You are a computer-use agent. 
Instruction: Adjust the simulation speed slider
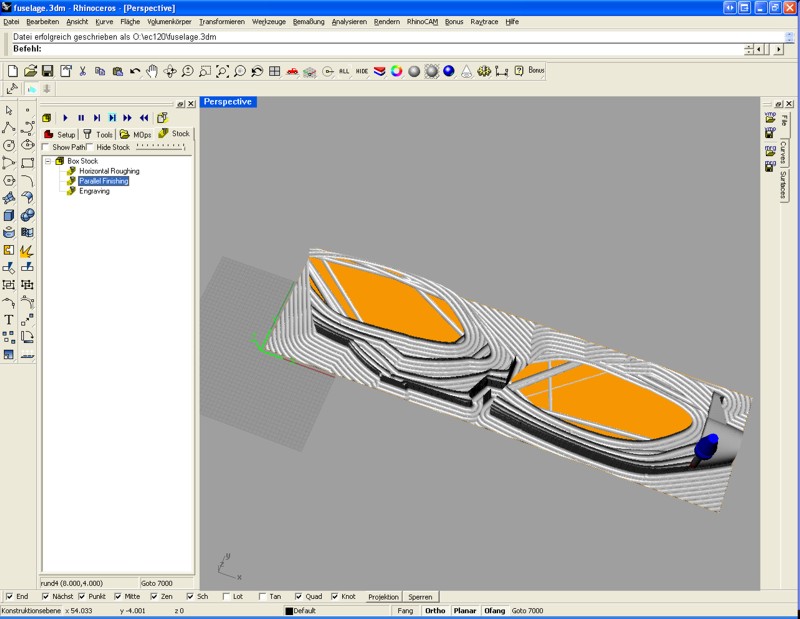(x=160, y=147)
